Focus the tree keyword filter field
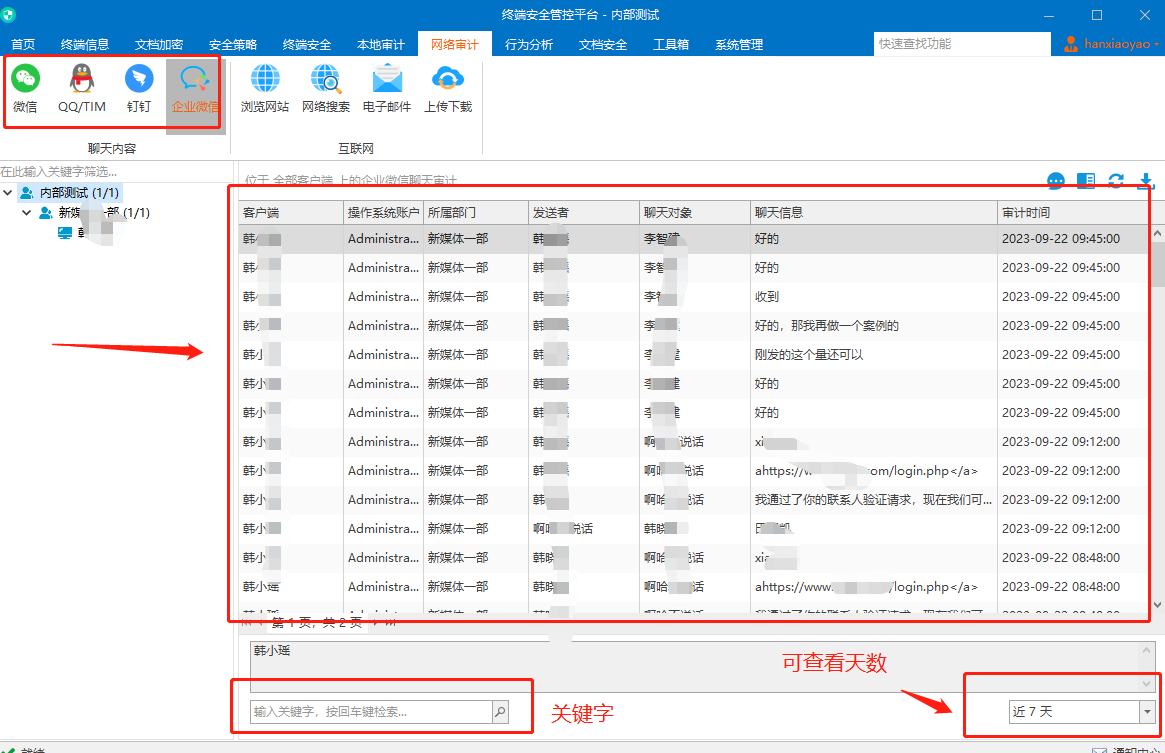 tap(116, 172)
